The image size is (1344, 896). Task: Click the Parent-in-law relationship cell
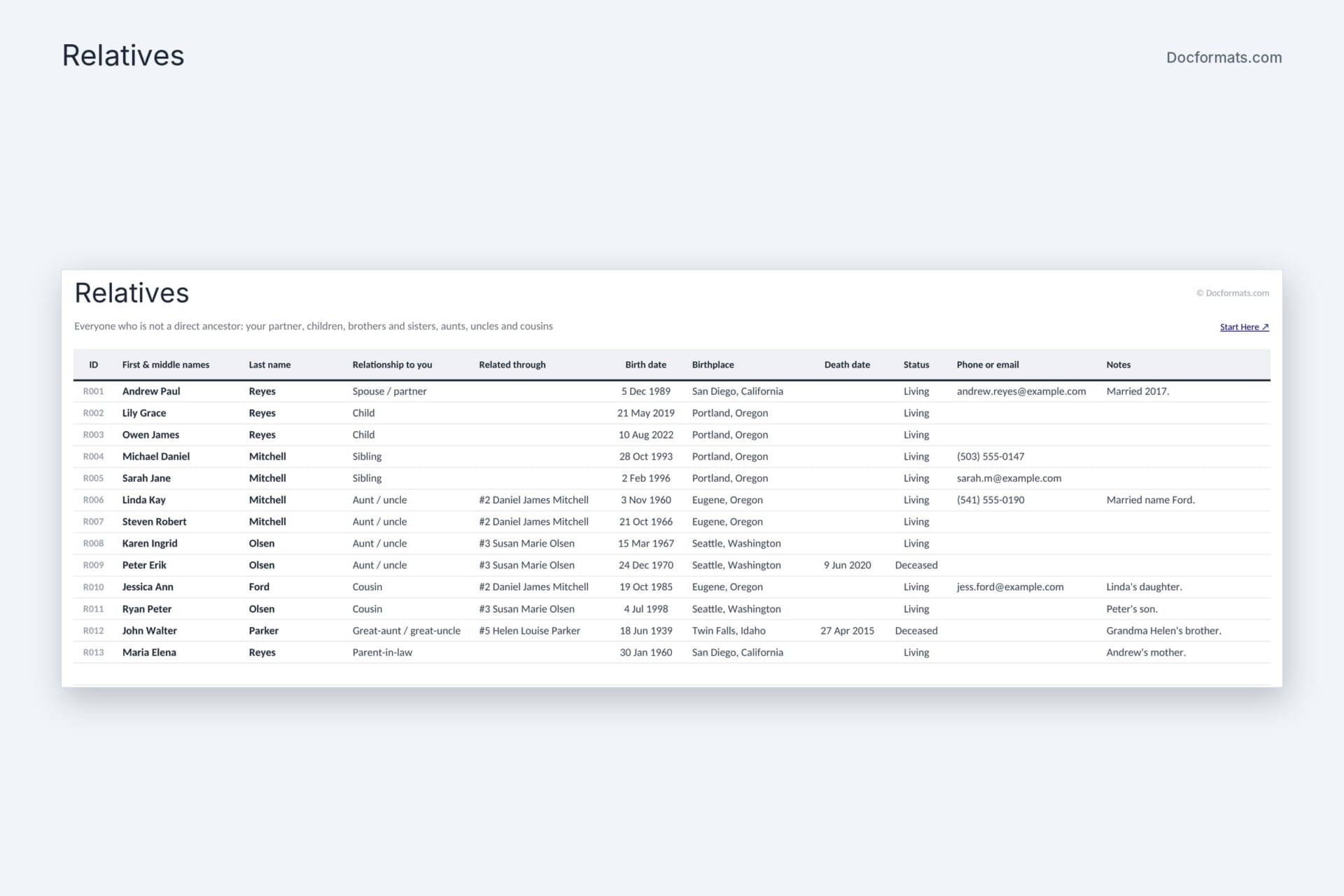coord(382,652)
